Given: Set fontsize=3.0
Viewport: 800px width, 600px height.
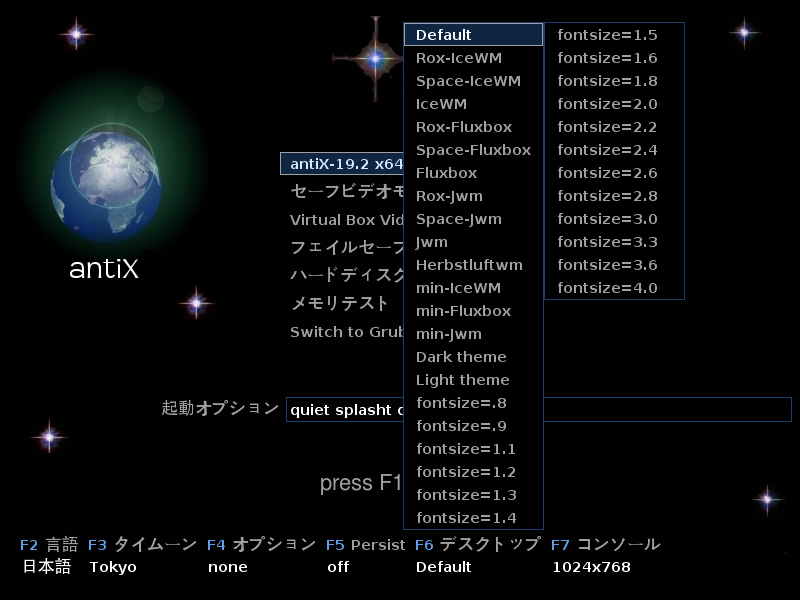Looking at the screenshot, I should [x=614, y=218].
